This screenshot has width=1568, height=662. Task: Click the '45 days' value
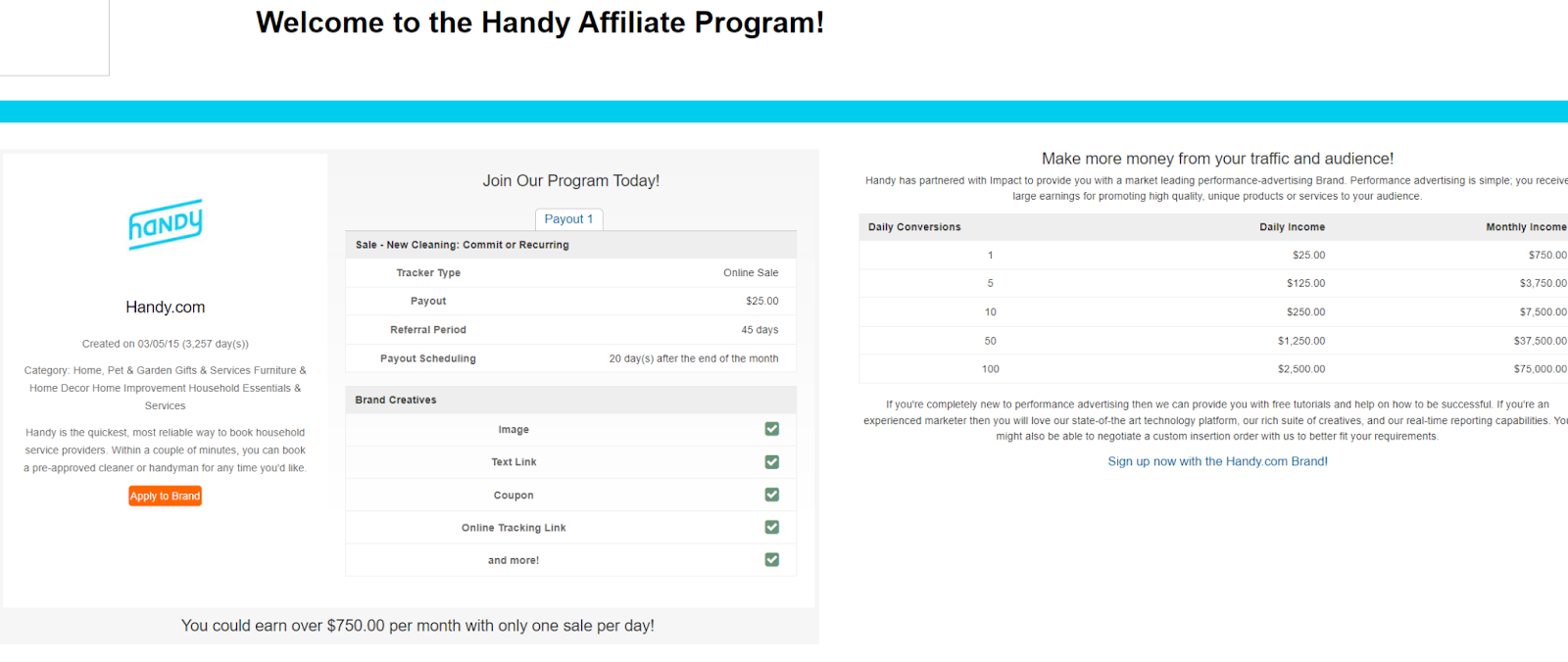point(759,330)
